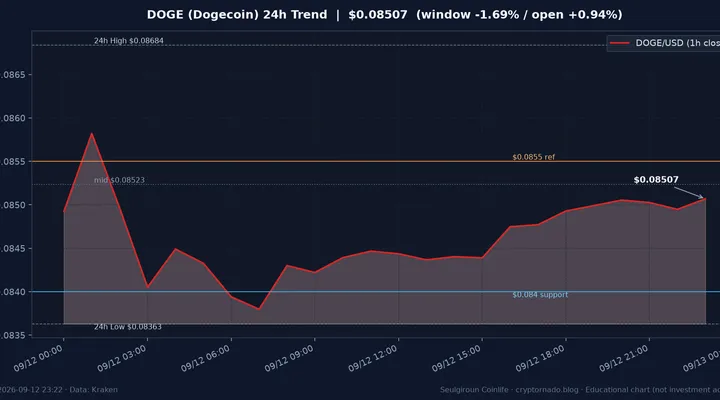The height and width of the screenshot is (400, 720).
Task: Click the 09/12 21:00 axis label
Action: (x=624, y=358)
